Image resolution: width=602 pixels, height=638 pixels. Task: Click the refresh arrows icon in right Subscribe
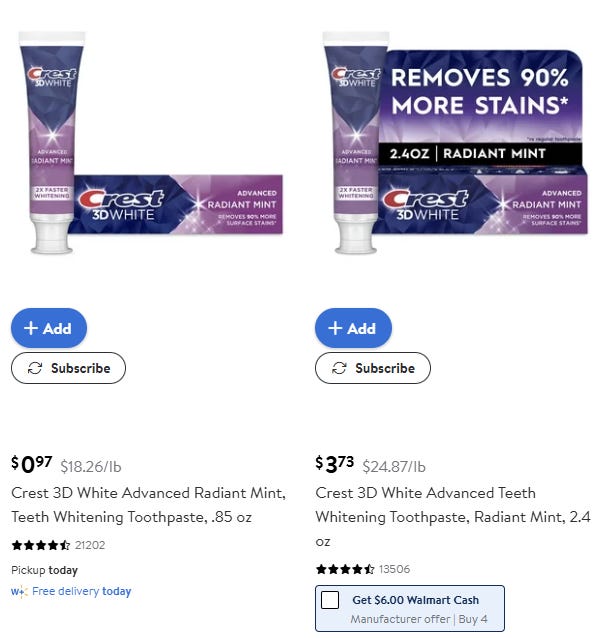(339, 368)
